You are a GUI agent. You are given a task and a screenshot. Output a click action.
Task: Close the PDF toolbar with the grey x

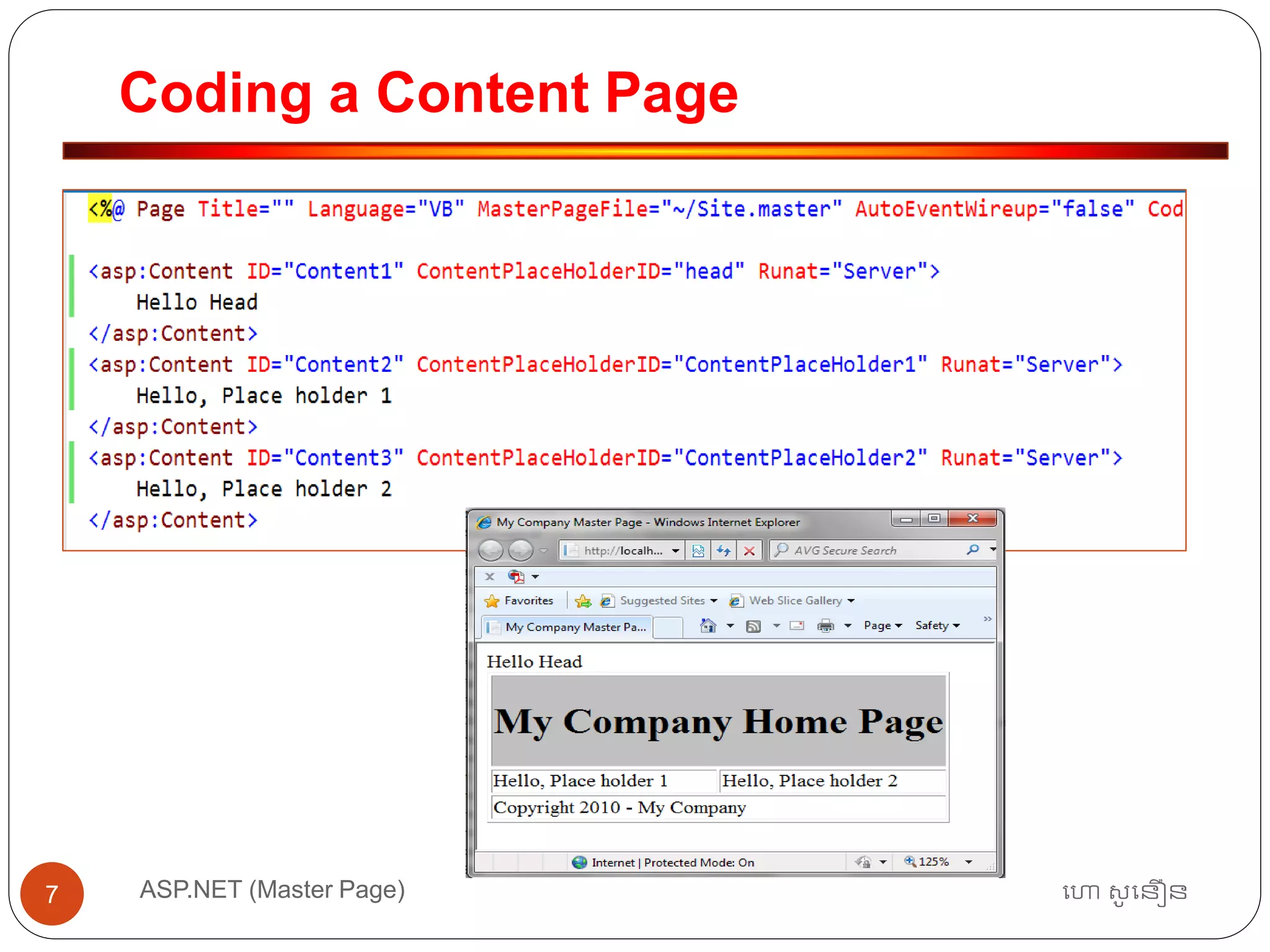coord(490,576)
